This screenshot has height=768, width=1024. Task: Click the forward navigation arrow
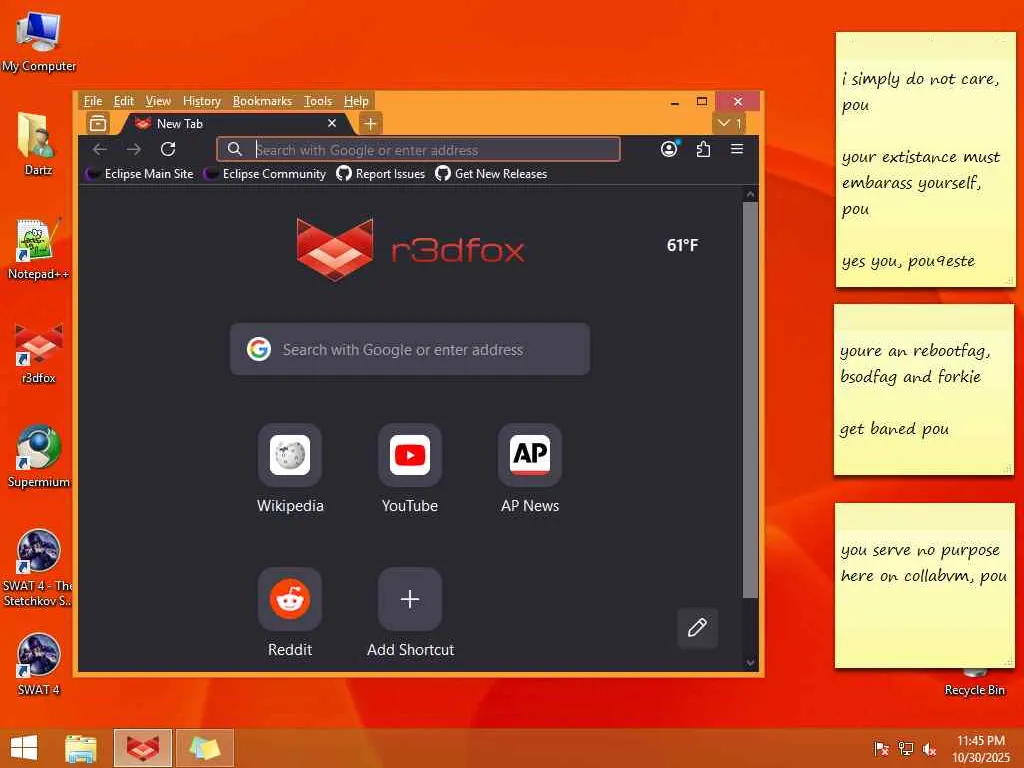pyautogui.click(x=134, y=150)
